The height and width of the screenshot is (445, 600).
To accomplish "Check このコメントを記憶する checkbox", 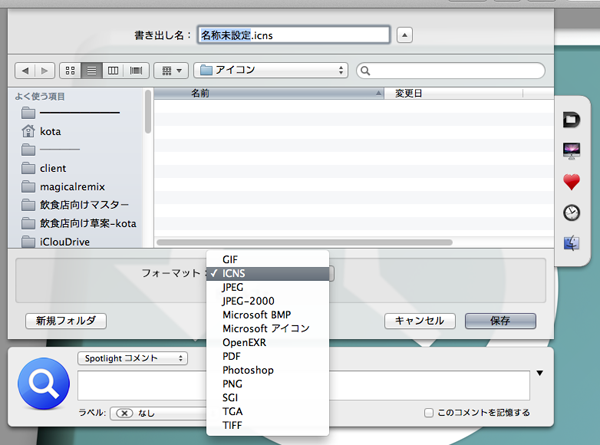I will [x=429, y=412].
